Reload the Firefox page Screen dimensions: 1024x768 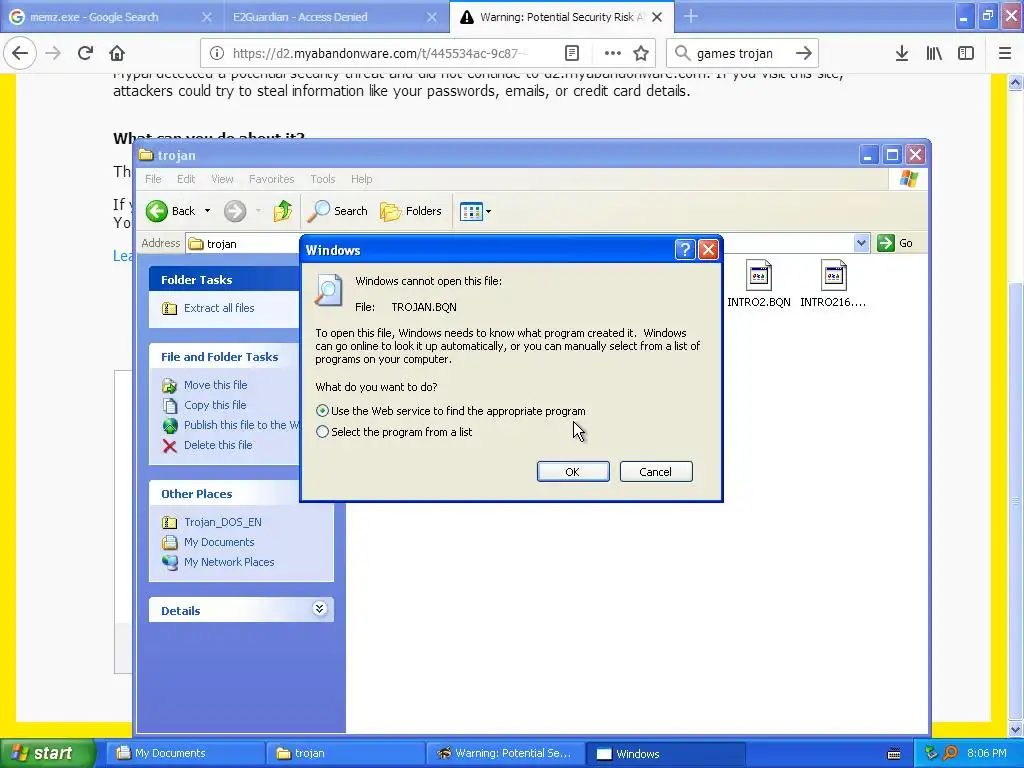click(85, 53)
